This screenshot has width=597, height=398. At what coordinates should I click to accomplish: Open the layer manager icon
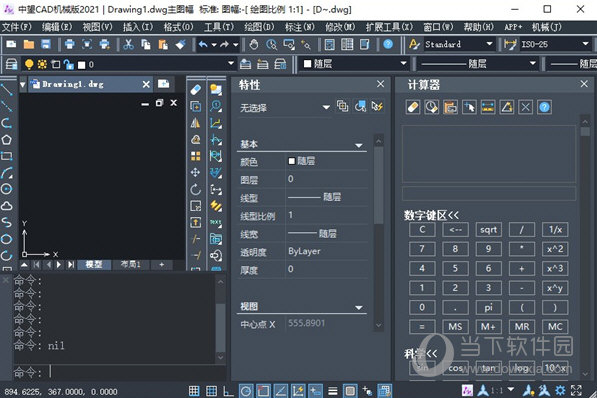click(x=11, y=64)
